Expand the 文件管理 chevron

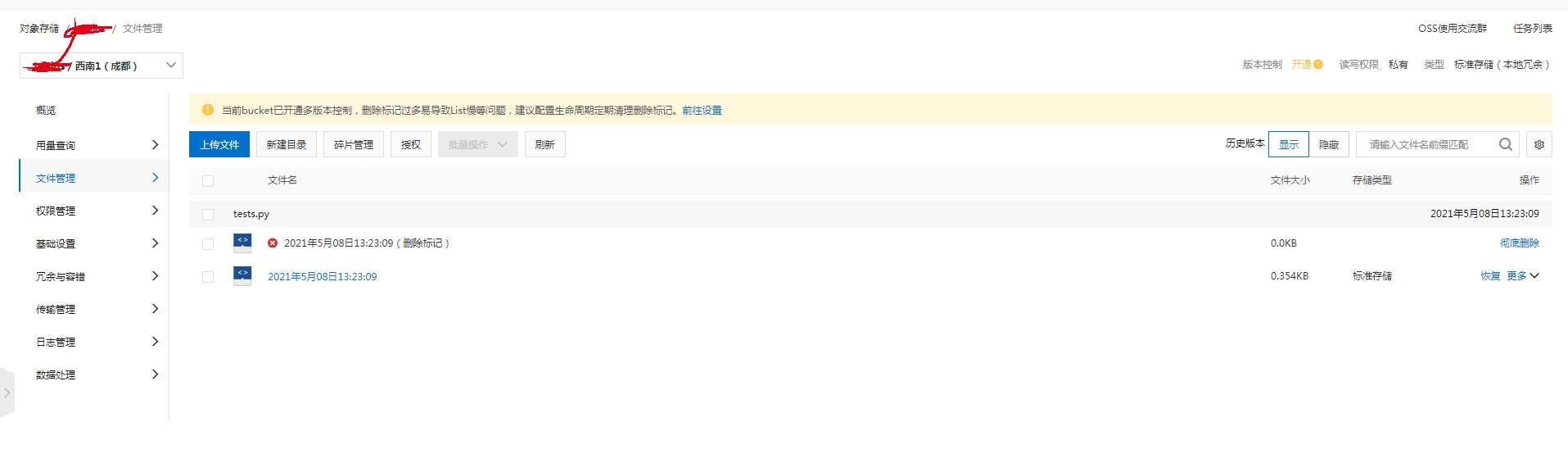156,178
